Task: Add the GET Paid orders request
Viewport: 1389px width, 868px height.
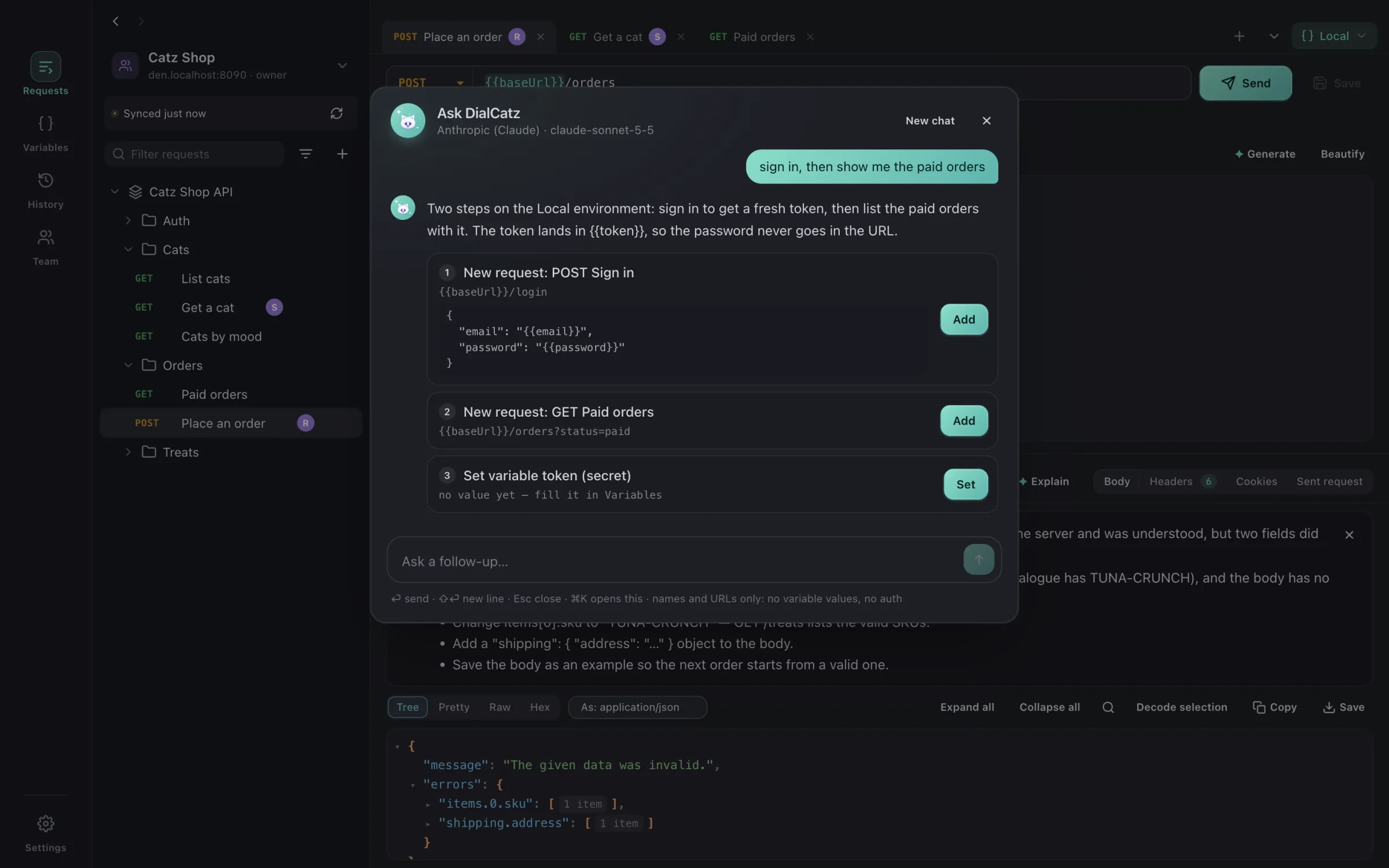Action: (964, 421)
